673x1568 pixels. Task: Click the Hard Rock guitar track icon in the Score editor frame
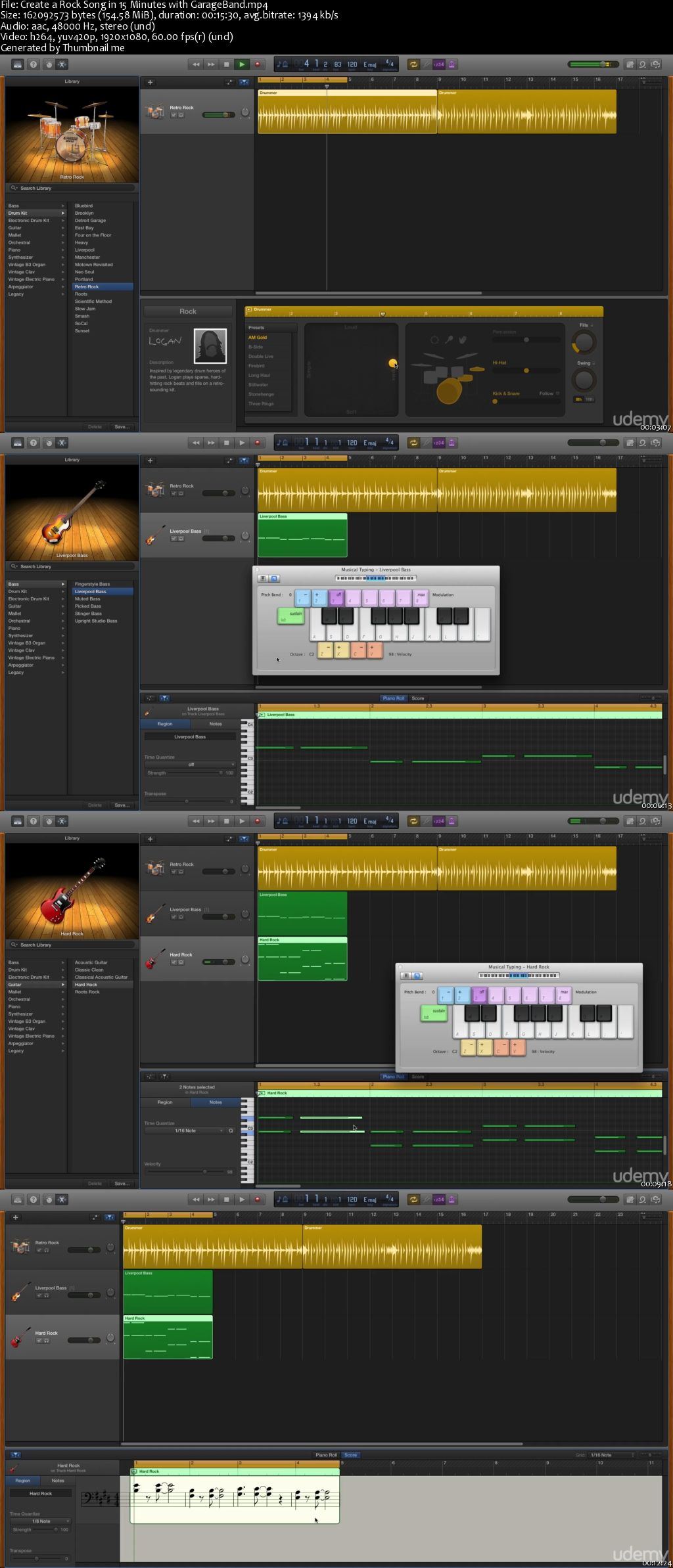click(20, 1337)
